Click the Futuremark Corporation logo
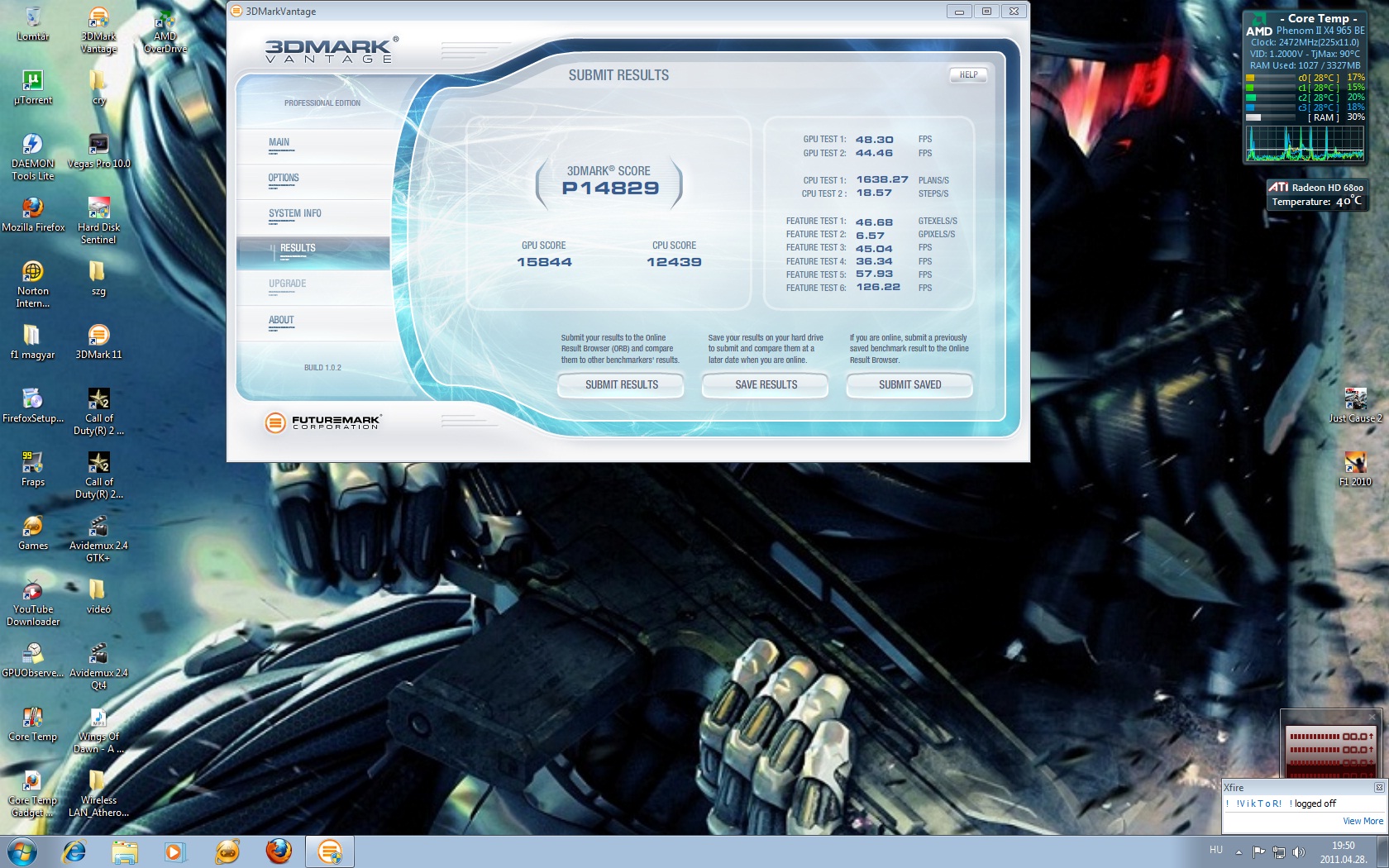This screenshot has width=1389, height=868. [322, 422]
